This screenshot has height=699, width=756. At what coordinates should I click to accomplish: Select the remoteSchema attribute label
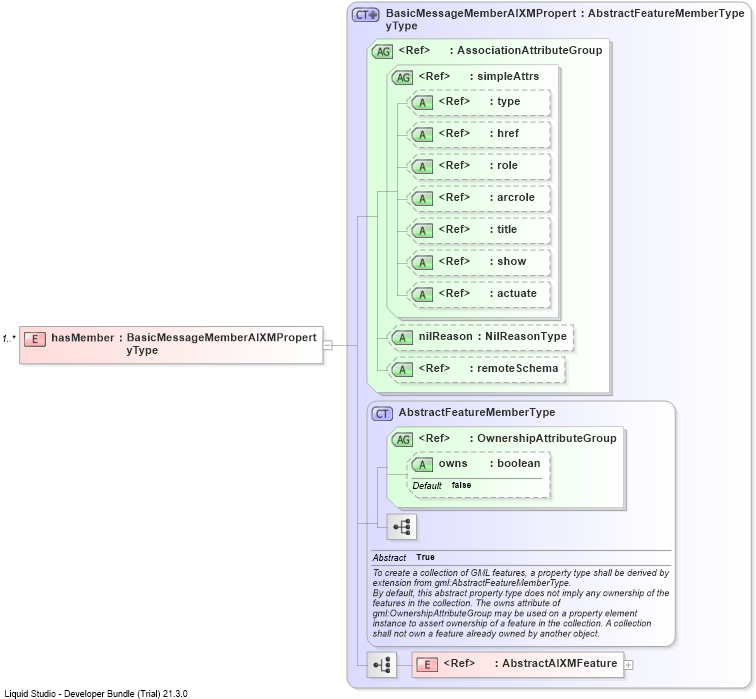[517, 368]
